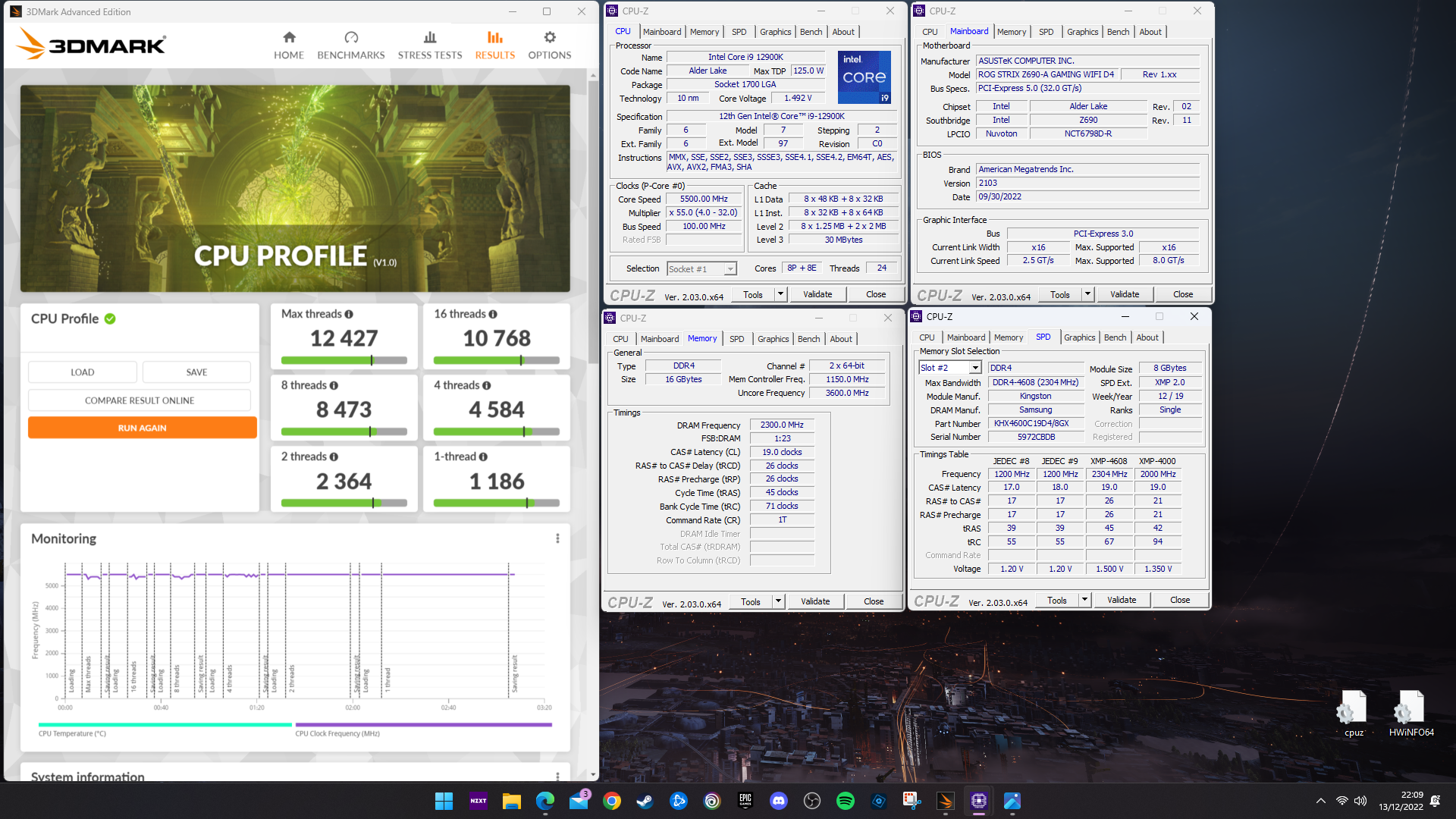Click COMPARE RESULT ONLINE button
Viewport: 1456px width, 819px height.
(140, 400)
